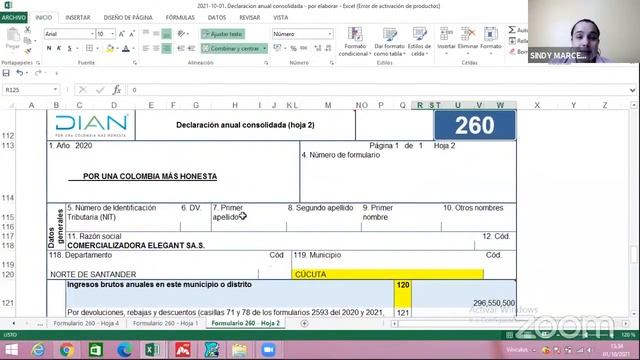Open the Arial font name dropdown
This screenshot has width=640, height=360.
coord(92,34)
